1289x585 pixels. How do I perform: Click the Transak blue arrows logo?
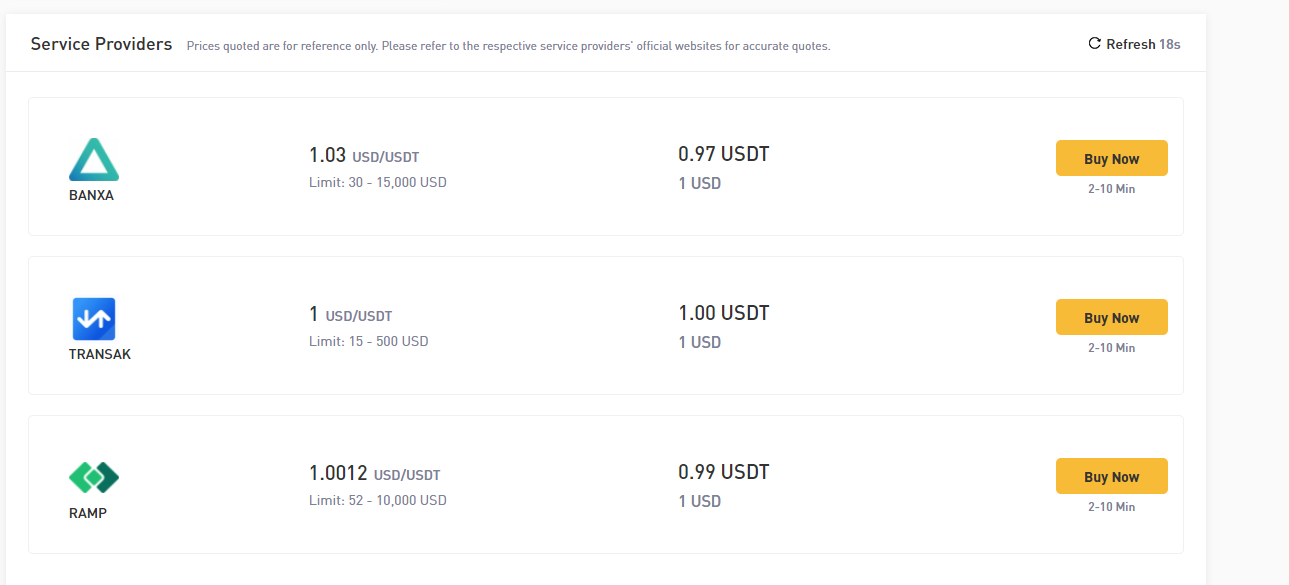pyautogui.click(x=94, y=319)
